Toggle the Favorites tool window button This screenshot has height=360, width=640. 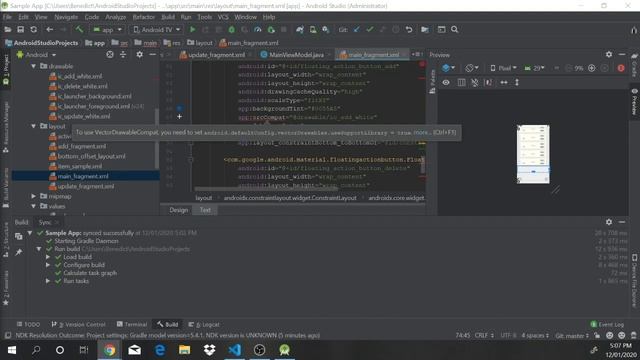[x=6, y=288]
